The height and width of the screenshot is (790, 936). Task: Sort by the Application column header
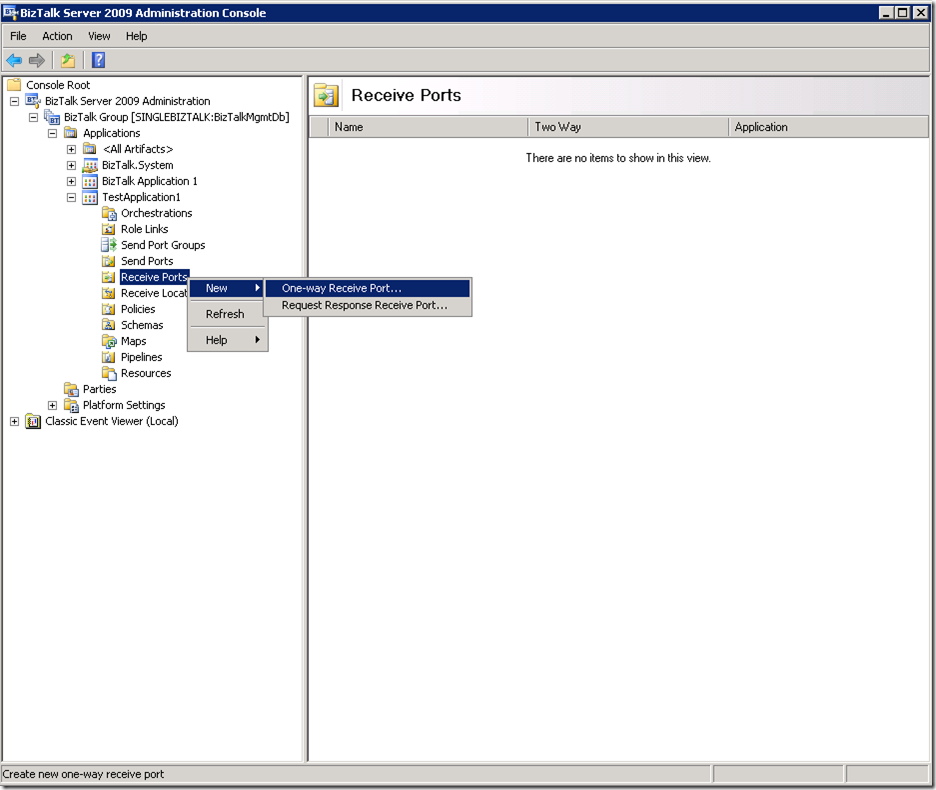828,127
